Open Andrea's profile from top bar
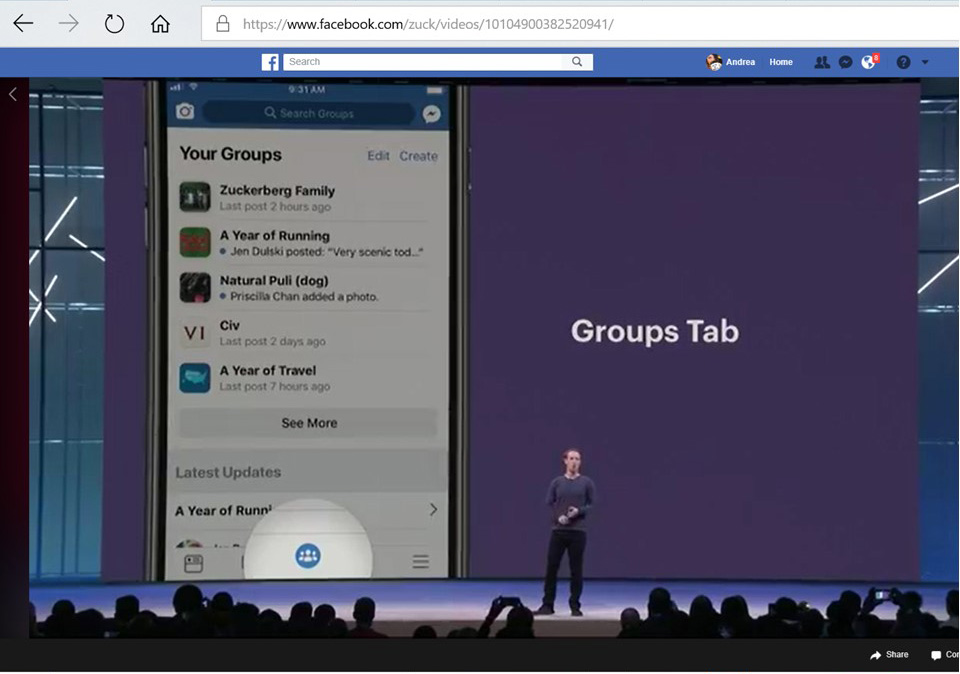This screenshot has height=674, width=960. pos(731,62)
